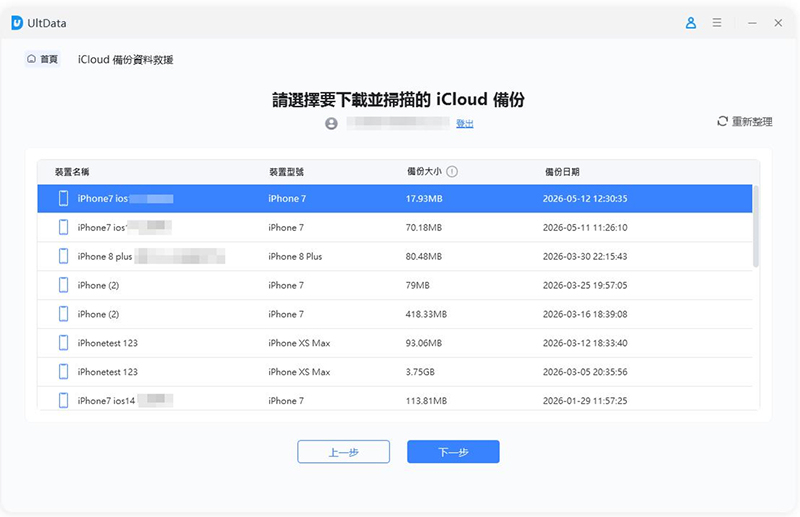Select iPhone7 ios14 backup row
The height and width of the screenshot is (517, 800).
pos(395,399)
